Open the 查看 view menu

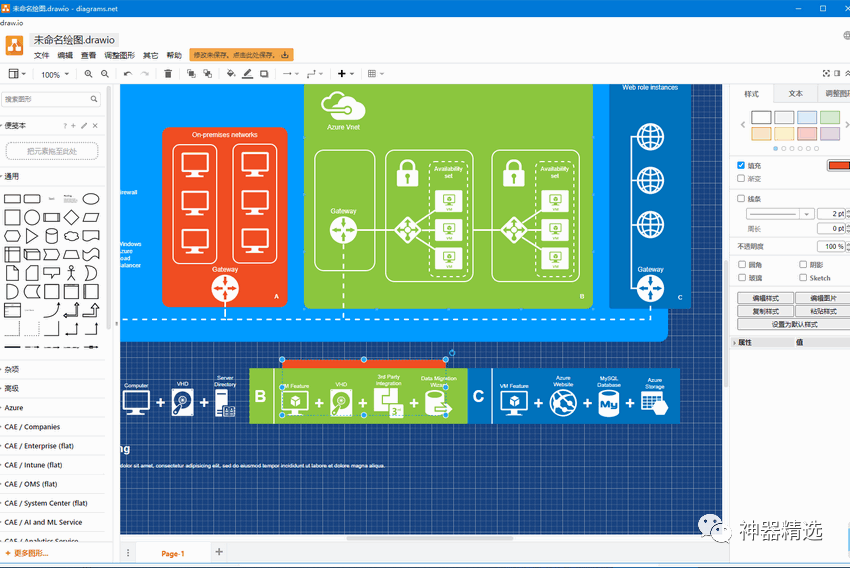88,55
